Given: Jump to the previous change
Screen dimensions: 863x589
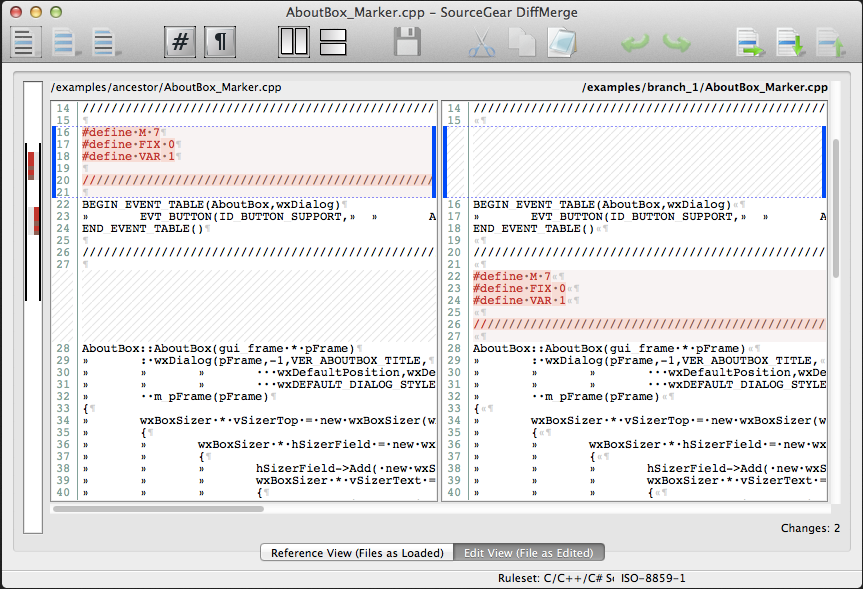Looking at the screenshot, I should (x=830, y=43).
